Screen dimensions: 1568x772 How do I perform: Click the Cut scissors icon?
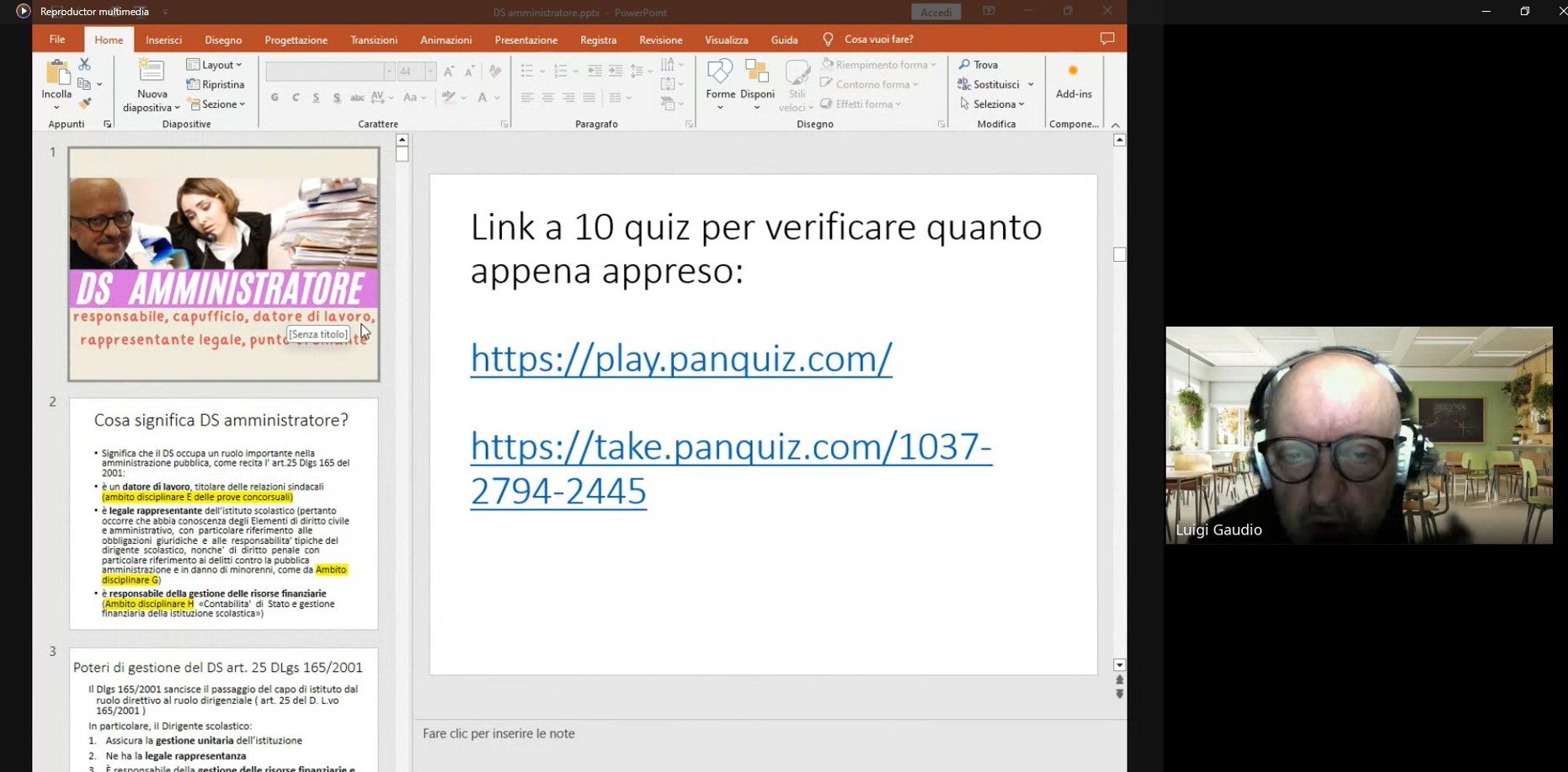(x=84, y=64)
